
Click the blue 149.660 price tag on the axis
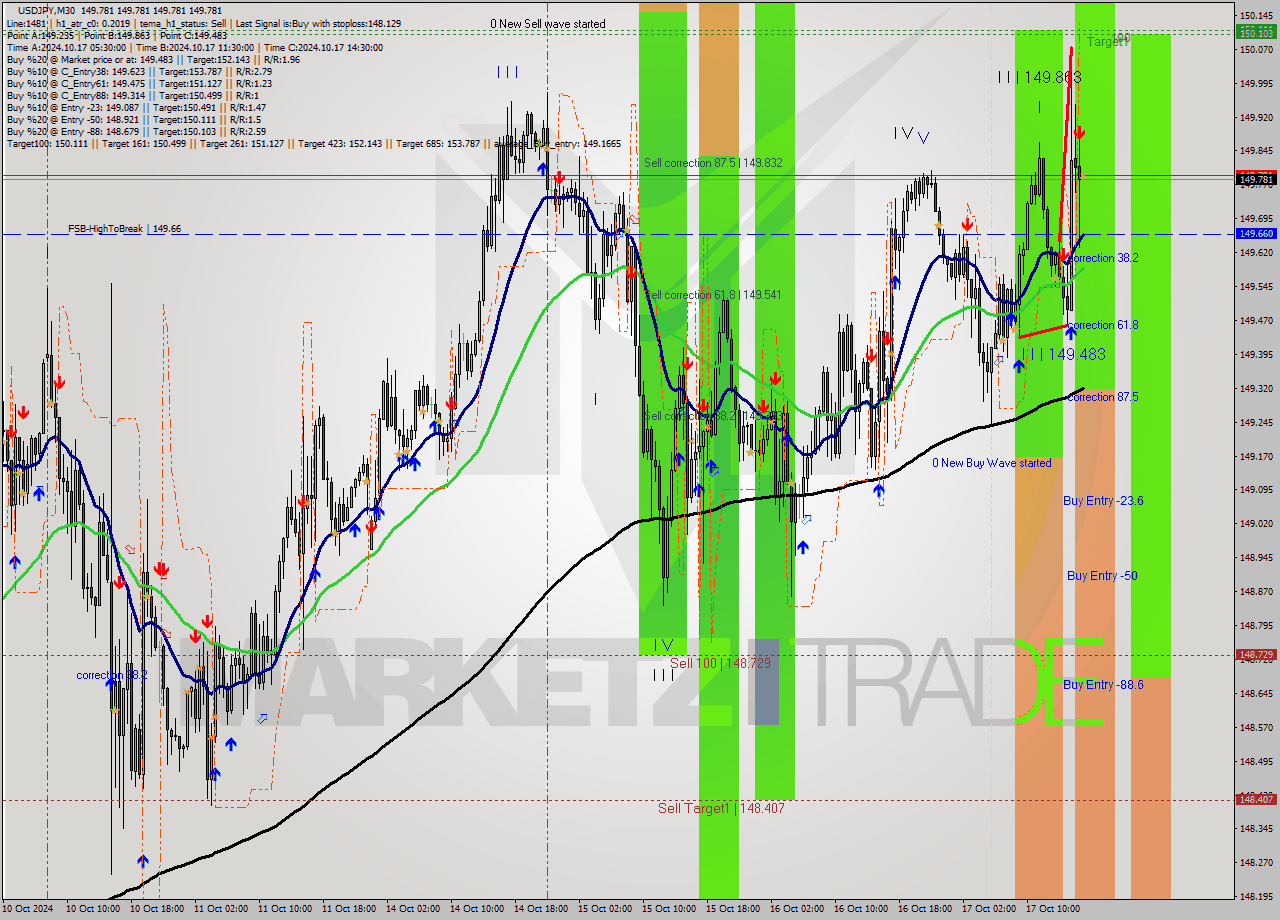1257,233
